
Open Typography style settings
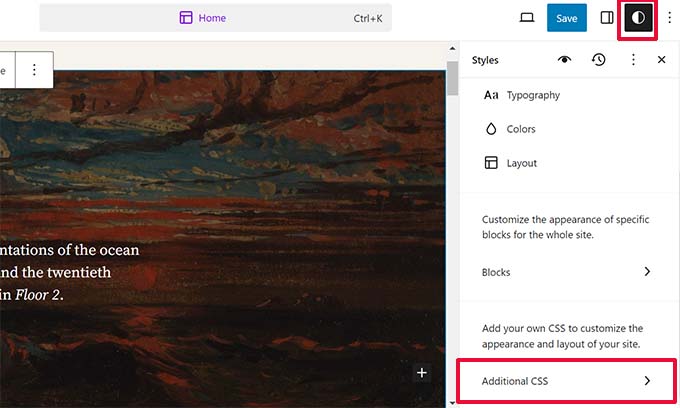[533, 95]
